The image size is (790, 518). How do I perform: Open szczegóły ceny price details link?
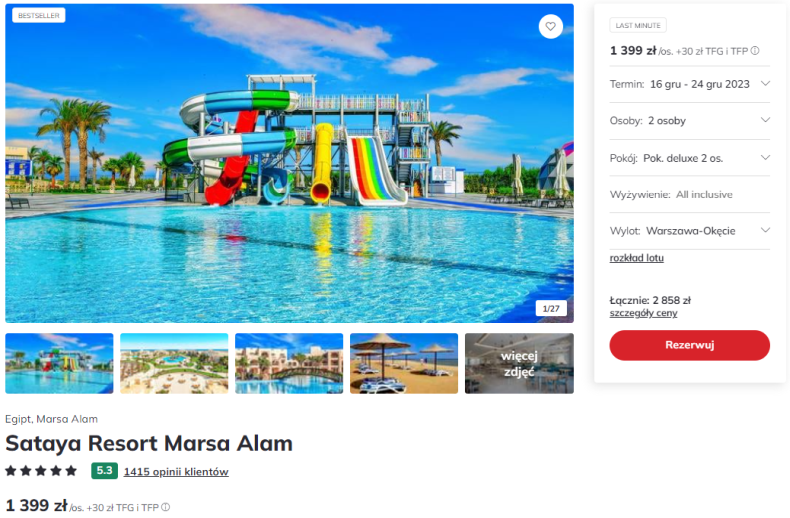click(x=643, y=313)
